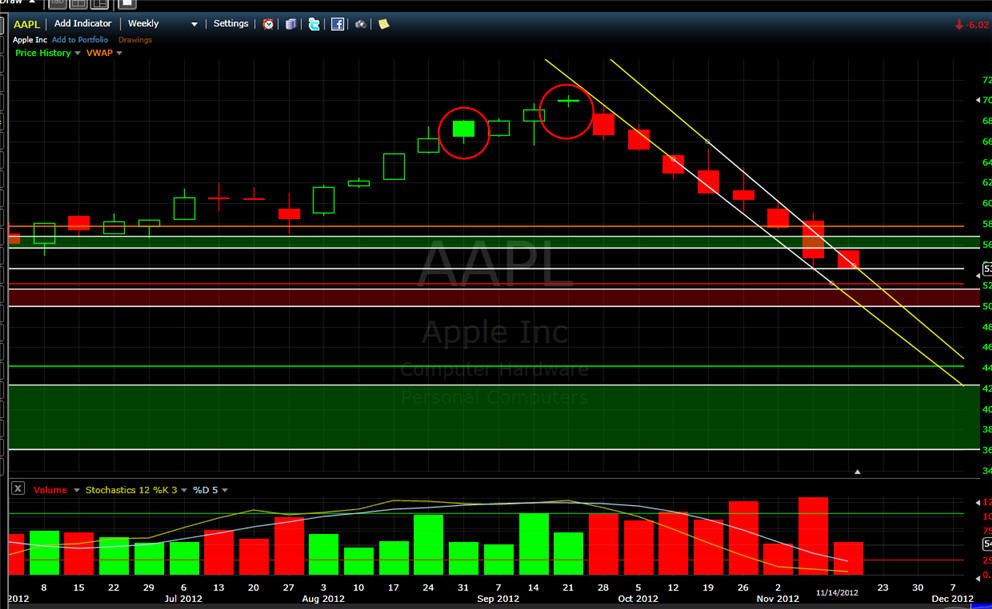This screenshot has width=992, height=609.
Task: Click the AAPL ticker symbol
Action: (x=27, y=24)
